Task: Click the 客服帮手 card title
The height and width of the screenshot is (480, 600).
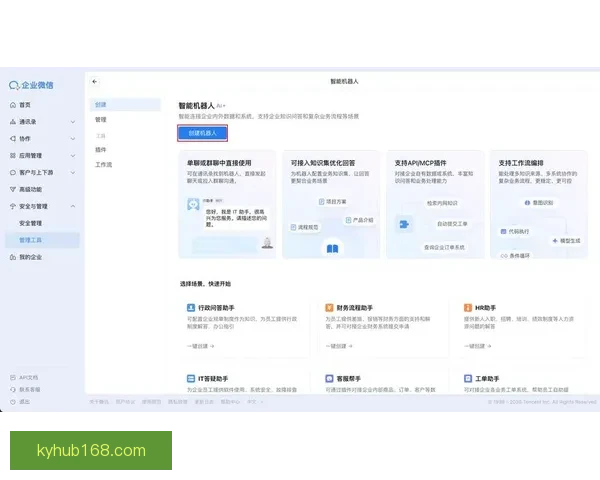Action: click(349, 379)
